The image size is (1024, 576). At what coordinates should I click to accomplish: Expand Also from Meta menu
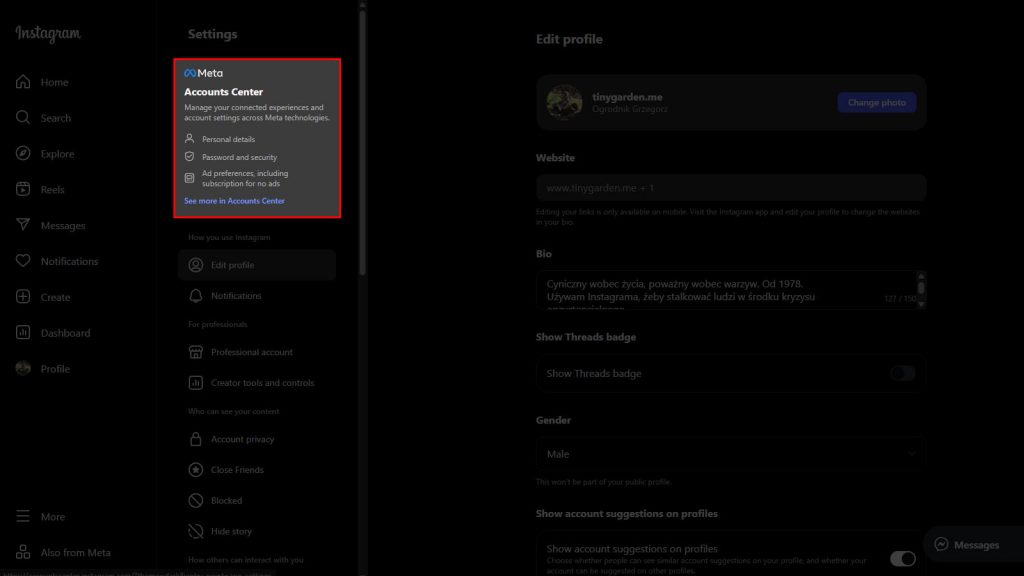click(x=23, y=552)
